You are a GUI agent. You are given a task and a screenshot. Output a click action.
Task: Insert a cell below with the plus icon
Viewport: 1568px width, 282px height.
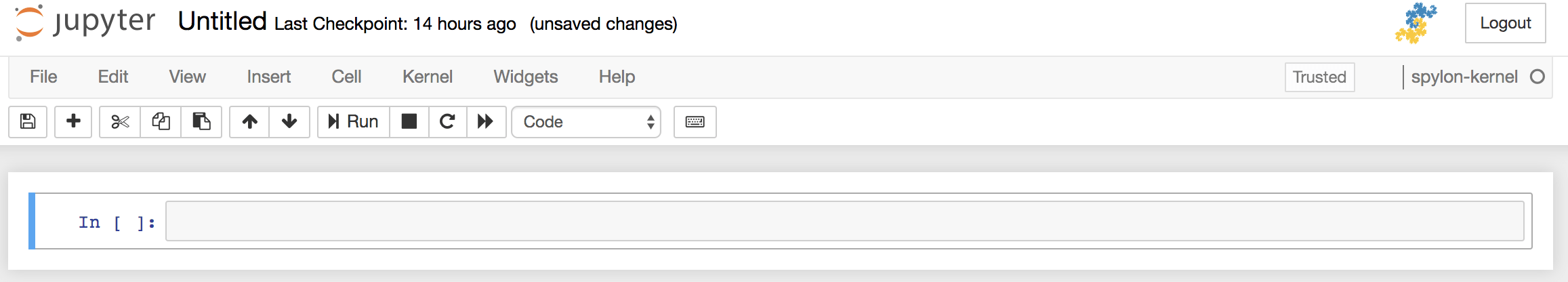[73, 122]
